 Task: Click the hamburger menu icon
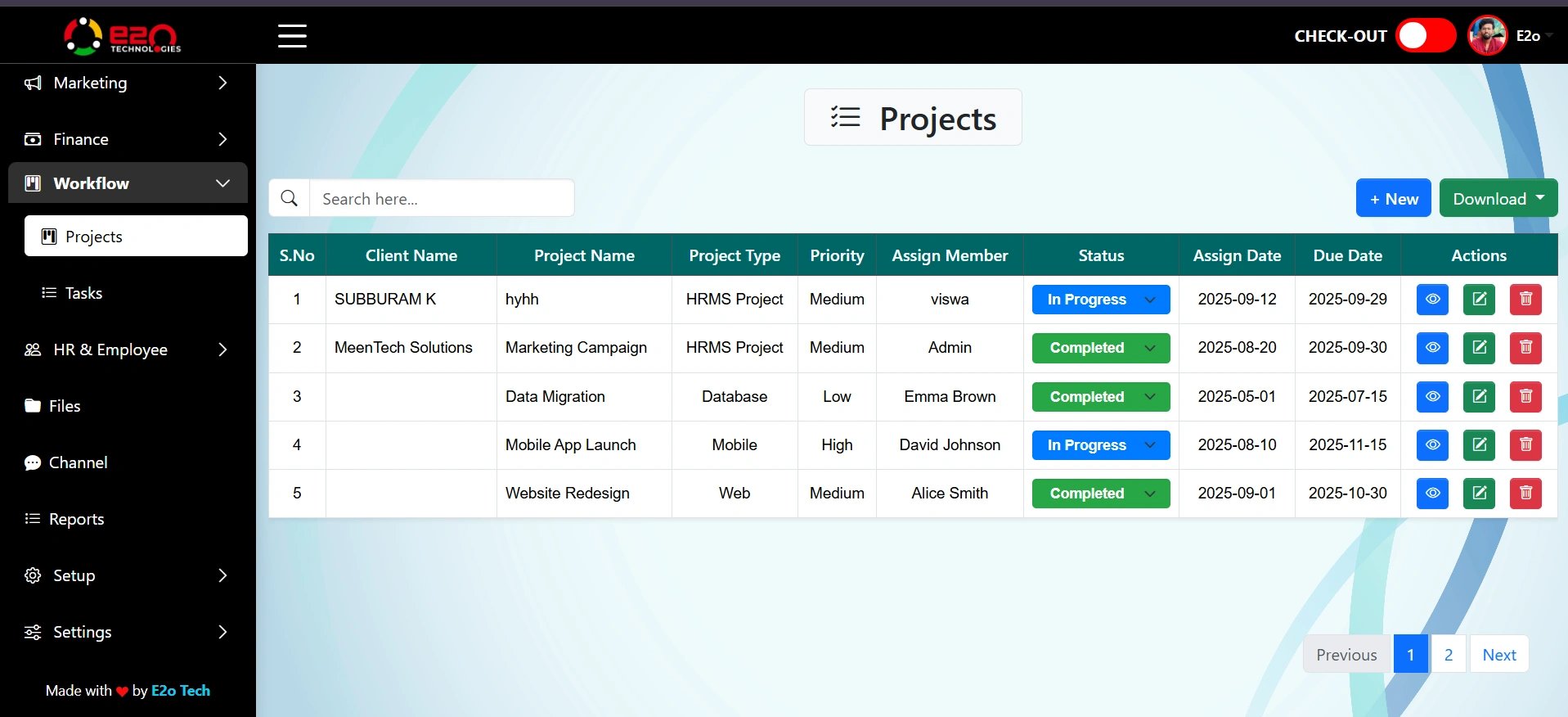pos(292,36)
